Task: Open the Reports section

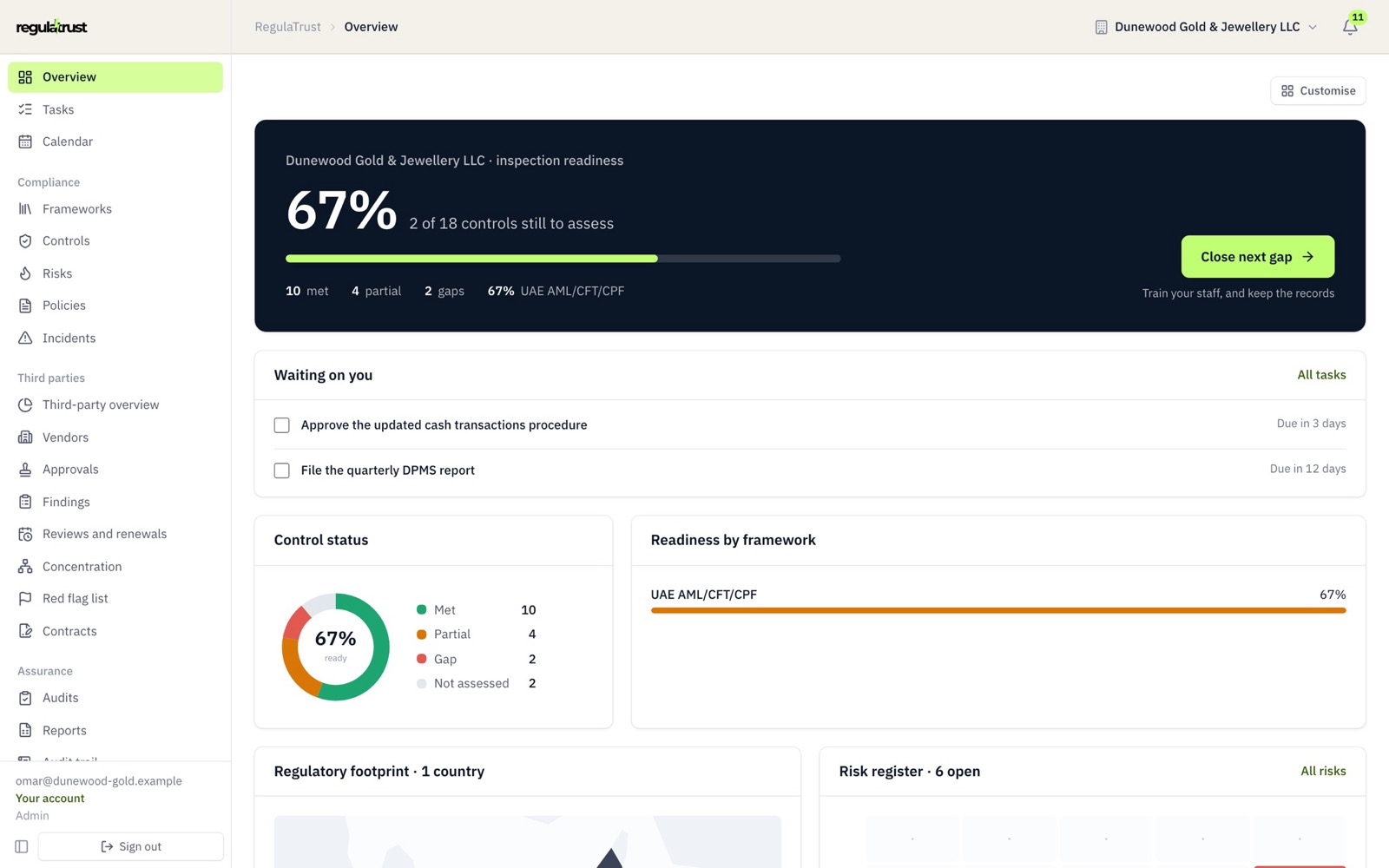Action: 115,731
